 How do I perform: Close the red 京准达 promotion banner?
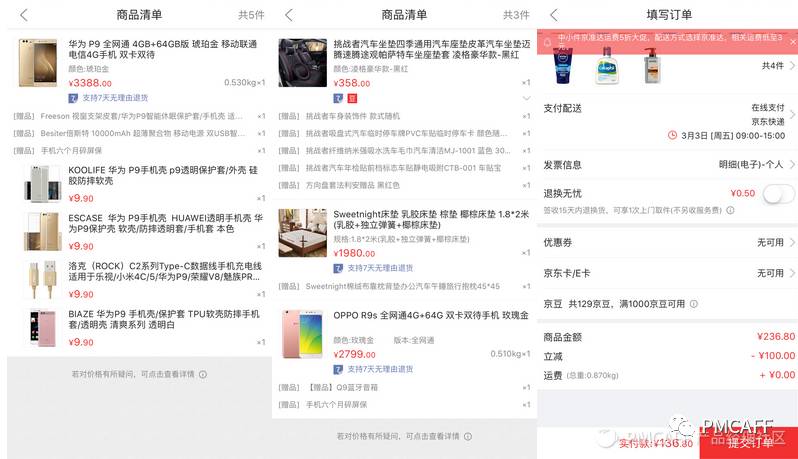click(793, 42)
